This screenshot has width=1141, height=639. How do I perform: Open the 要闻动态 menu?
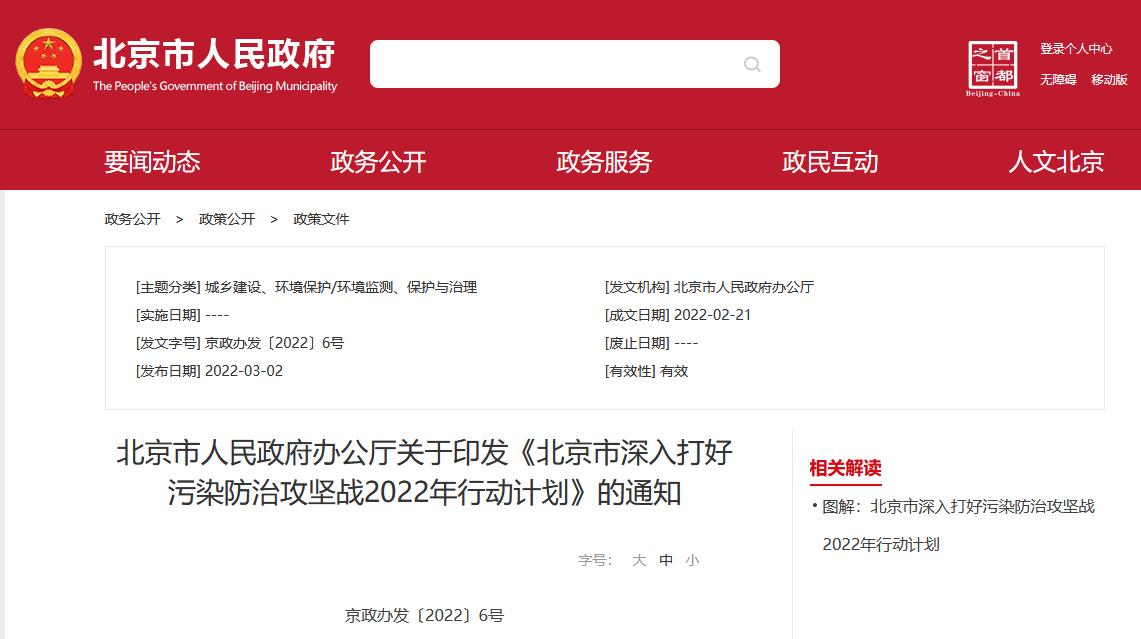152,162
